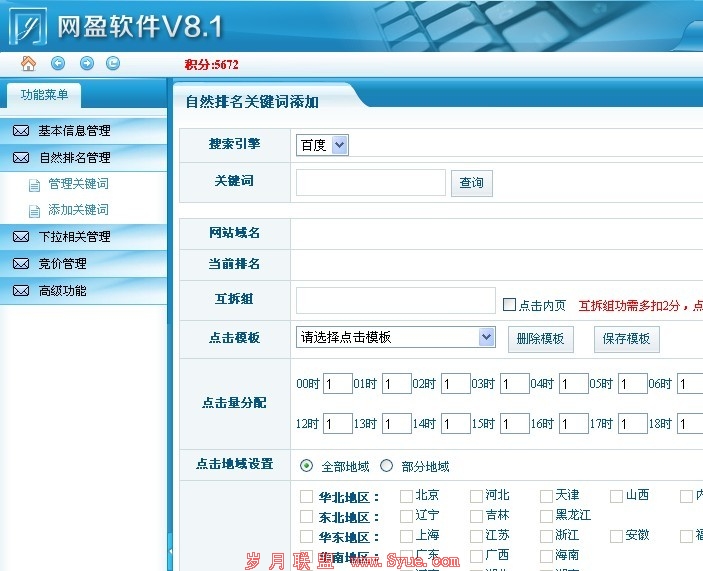Image resolution: width=703 pixels, height=571 pixels.
Task: Click the envelope icon beside 高级功能
Action: click(20, 291)
